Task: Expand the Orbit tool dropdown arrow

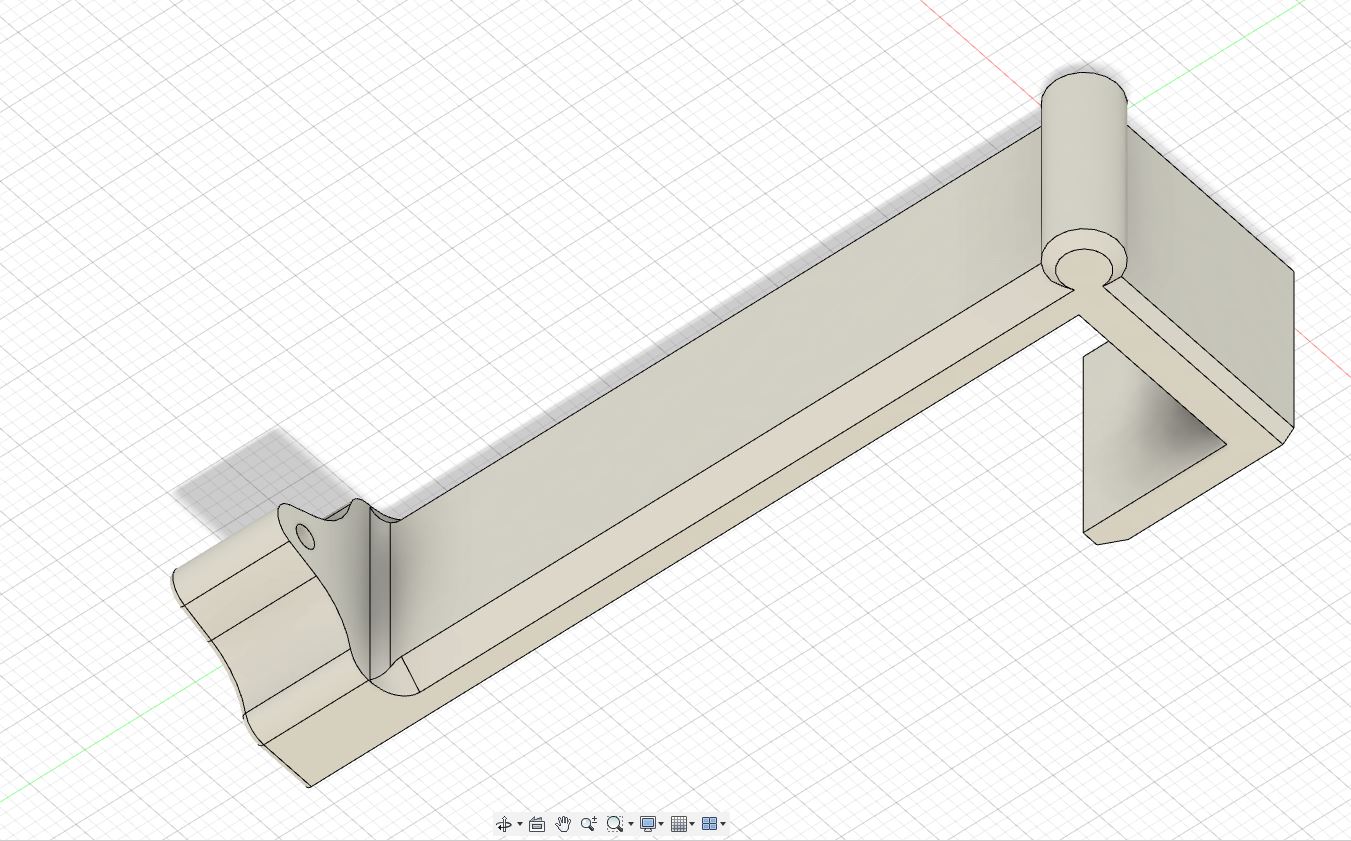Action: 519,823
